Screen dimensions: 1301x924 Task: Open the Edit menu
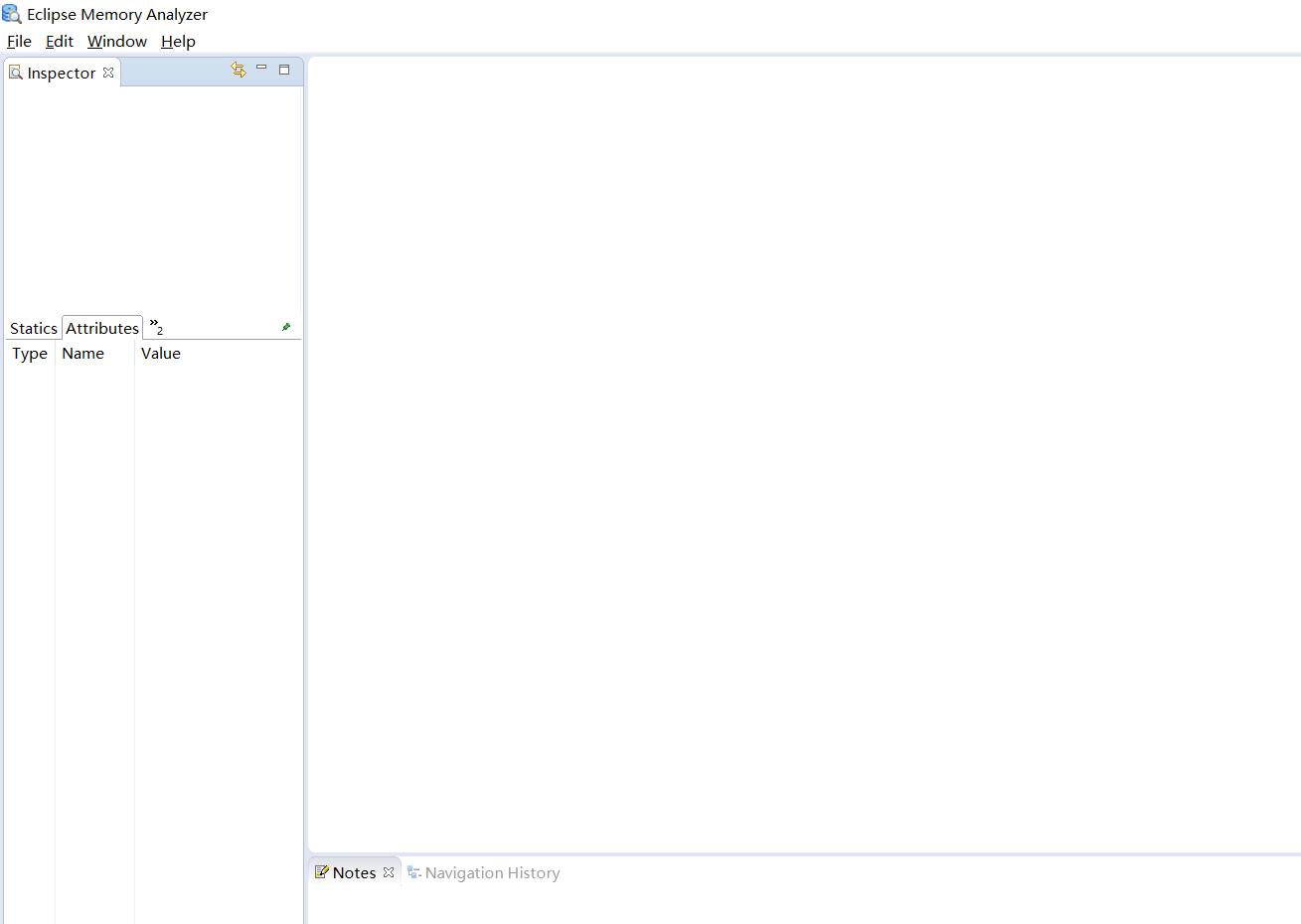click(x=59, y=41)
